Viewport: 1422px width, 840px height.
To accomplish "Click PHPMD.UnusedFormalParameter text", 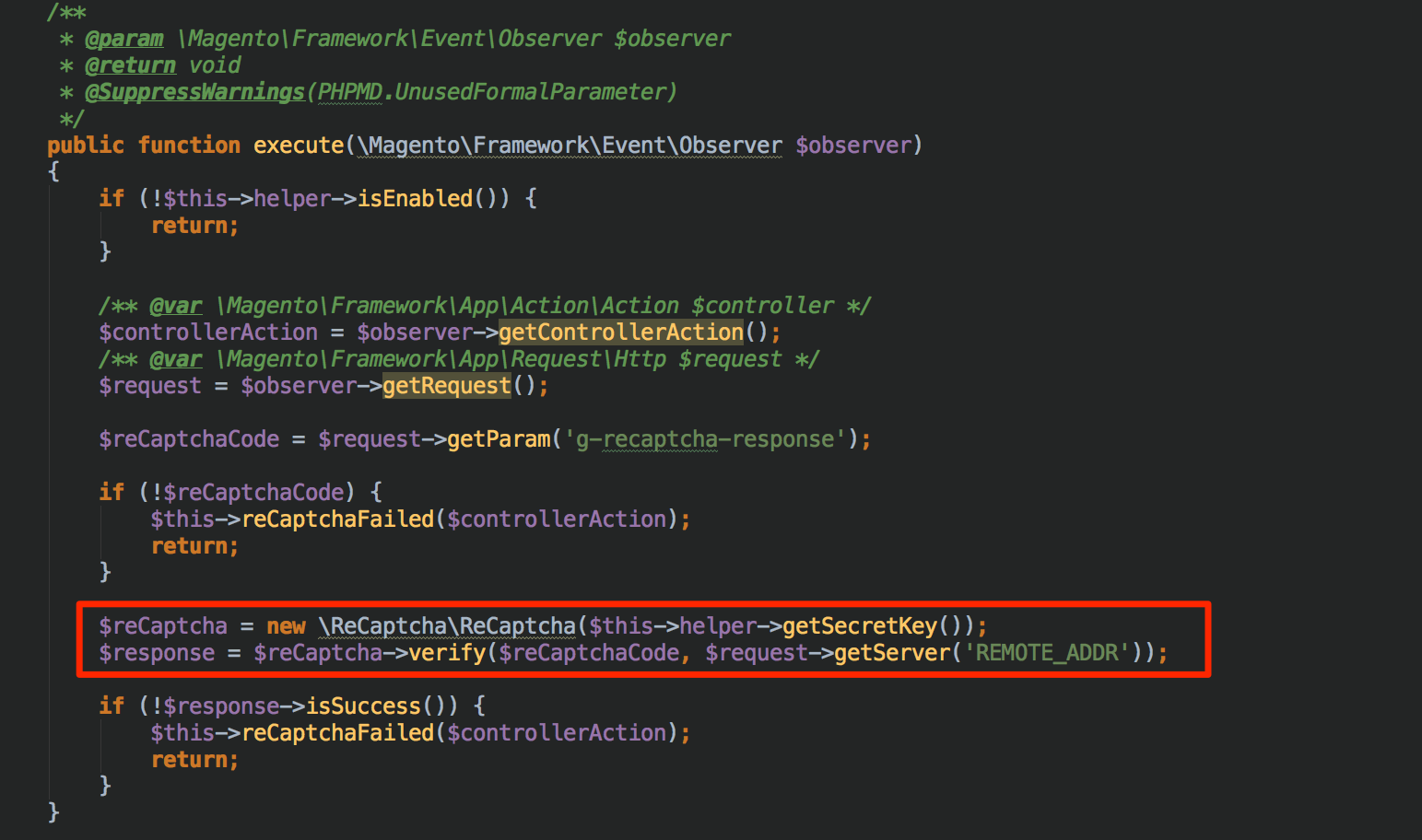I will coord(492,92).
